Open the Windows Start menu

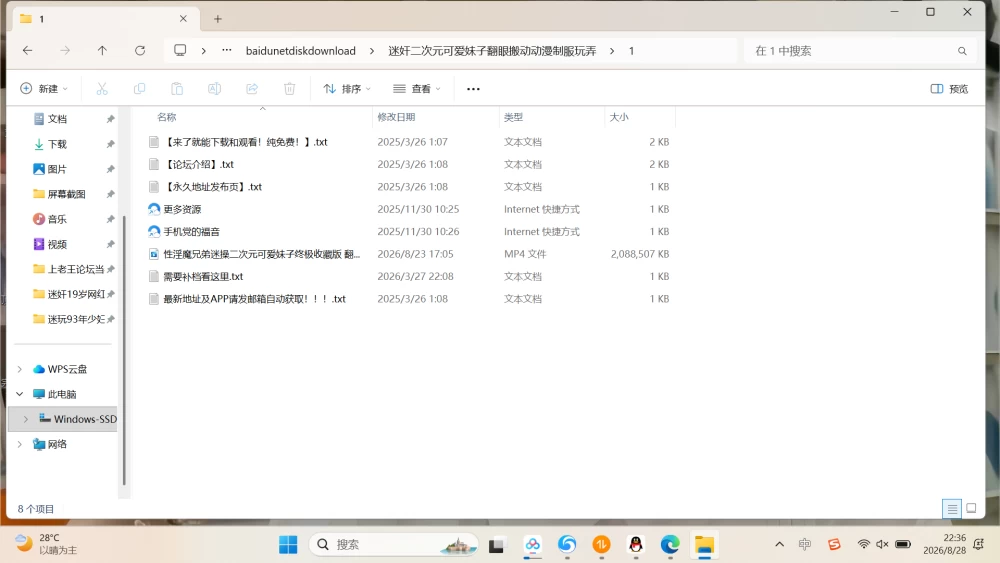pyautogui.click(x=288, y=545)
